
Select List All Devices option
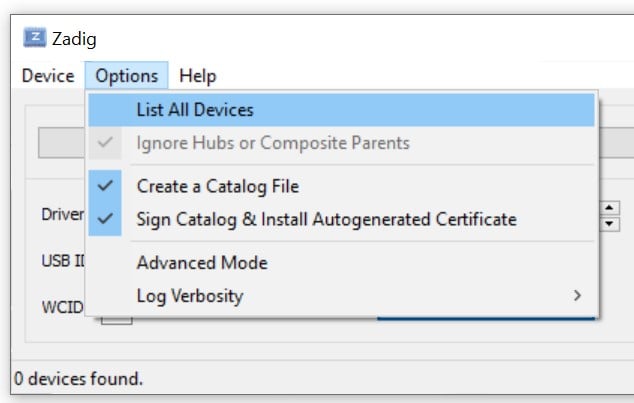[x=195, y=110]
